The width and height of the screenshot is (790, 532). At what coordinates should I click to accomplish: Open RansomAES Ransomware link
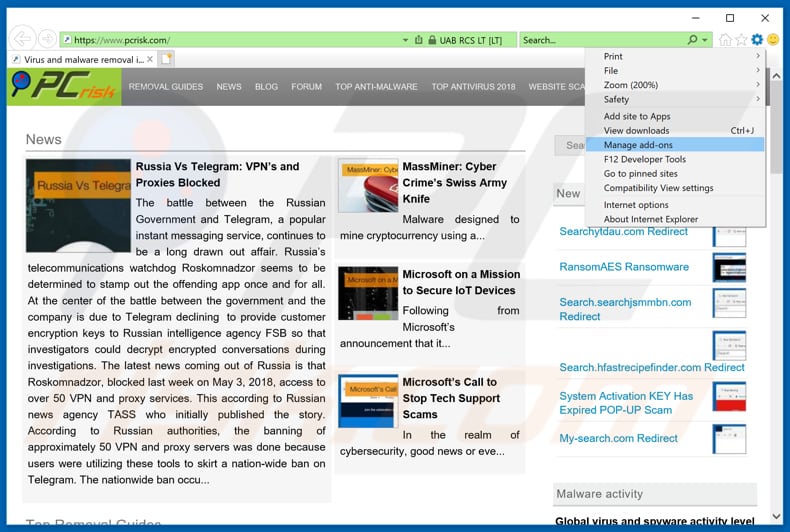(x=624, y=267)
